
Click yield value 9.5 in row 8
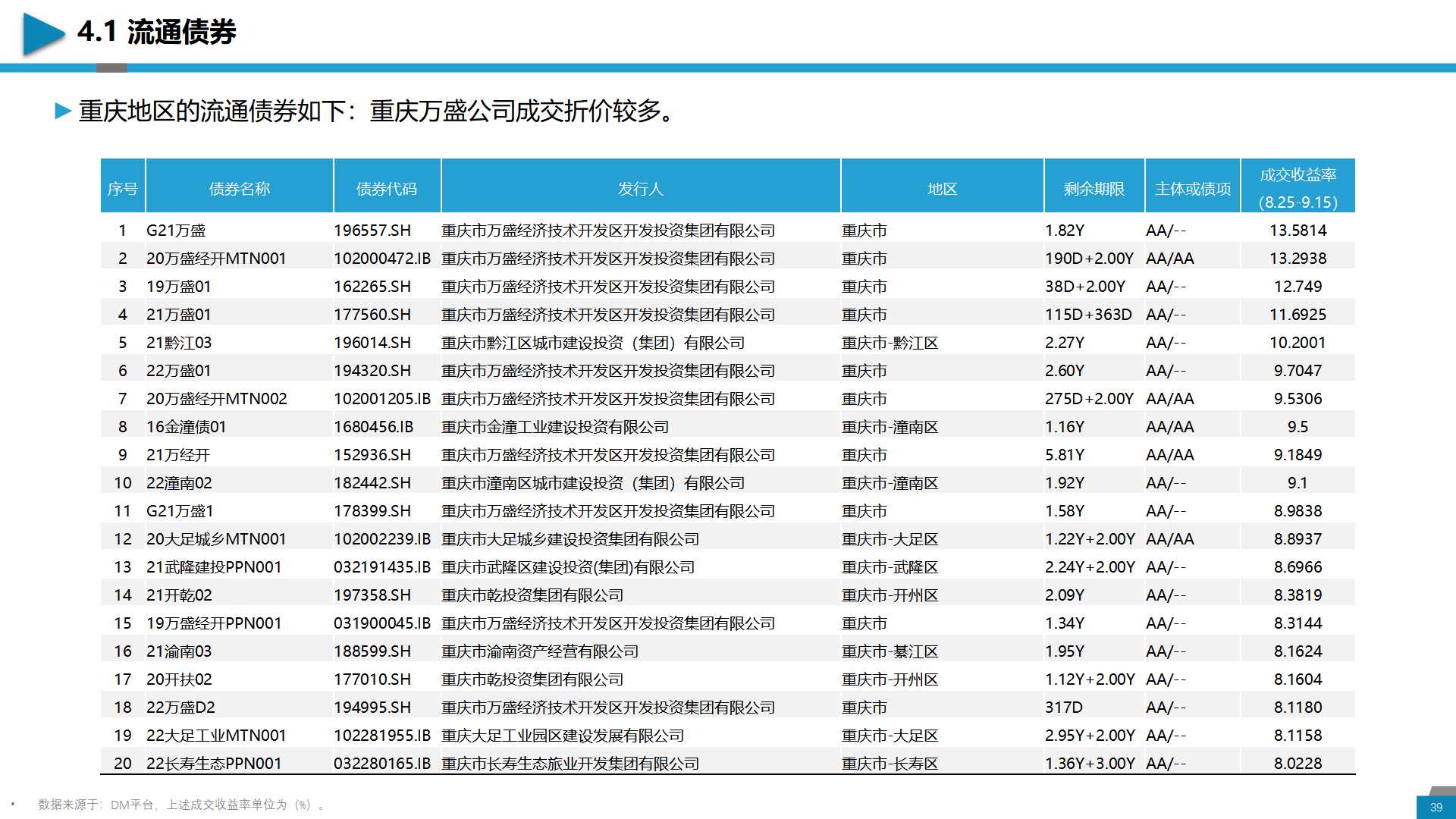(1298, 427)
